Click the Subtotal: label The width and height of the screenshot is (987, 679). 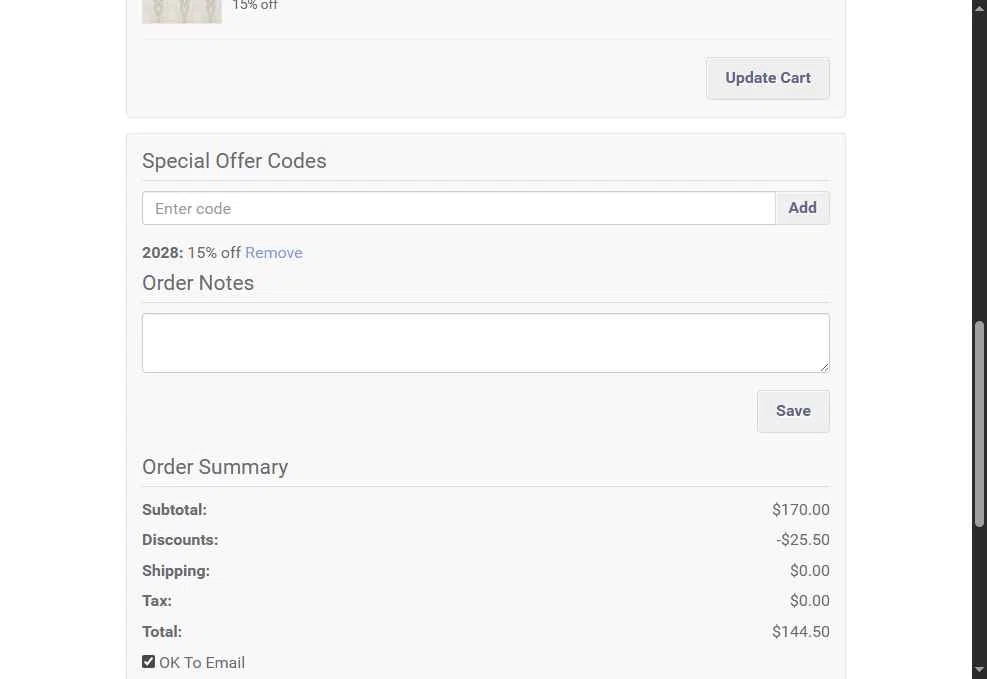[x=174, y=509]
